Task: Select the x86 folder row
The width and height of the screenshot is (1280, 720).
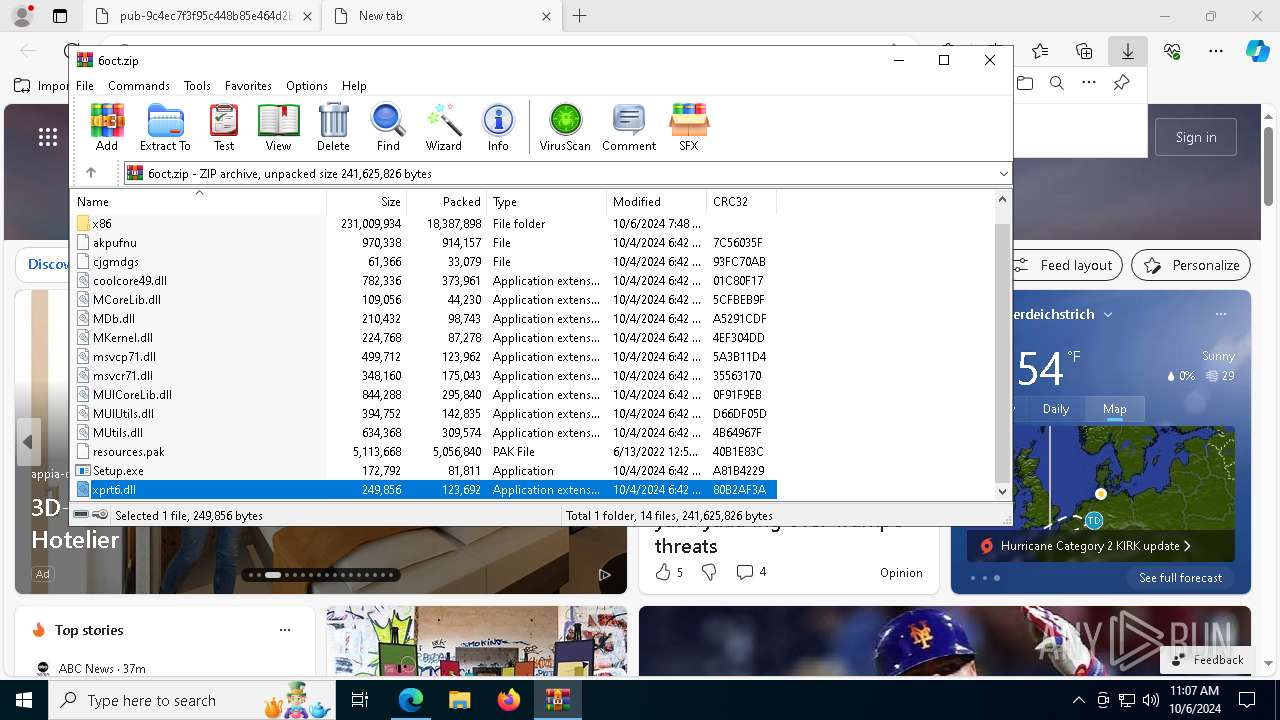Action: coord(425,224)
